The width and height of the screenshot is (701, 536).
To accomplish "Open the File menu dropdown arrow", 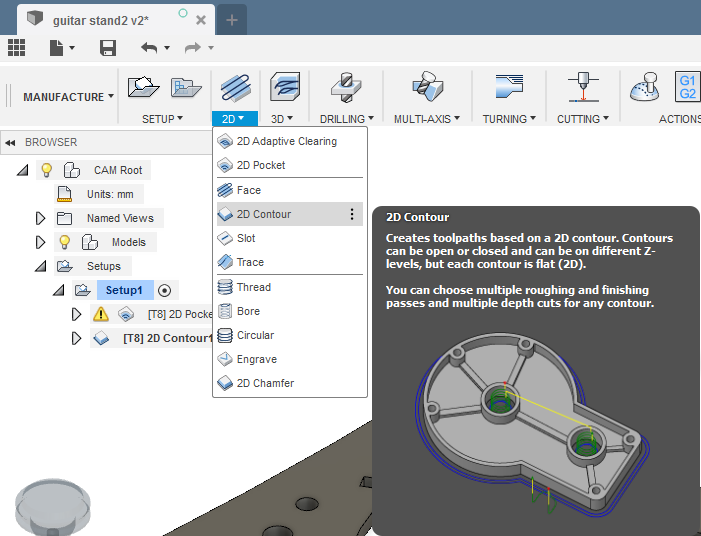I will 72,47.
